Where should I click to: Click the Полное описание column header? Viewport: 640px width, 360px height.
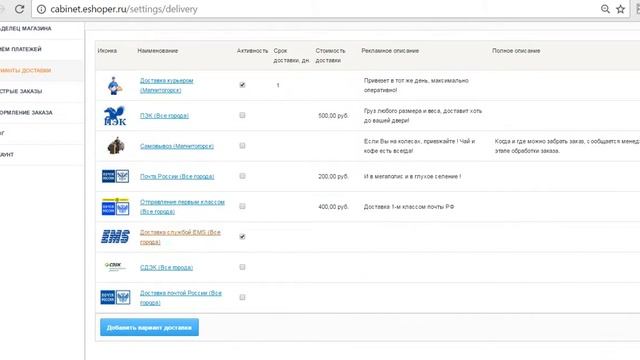(516, 51)
